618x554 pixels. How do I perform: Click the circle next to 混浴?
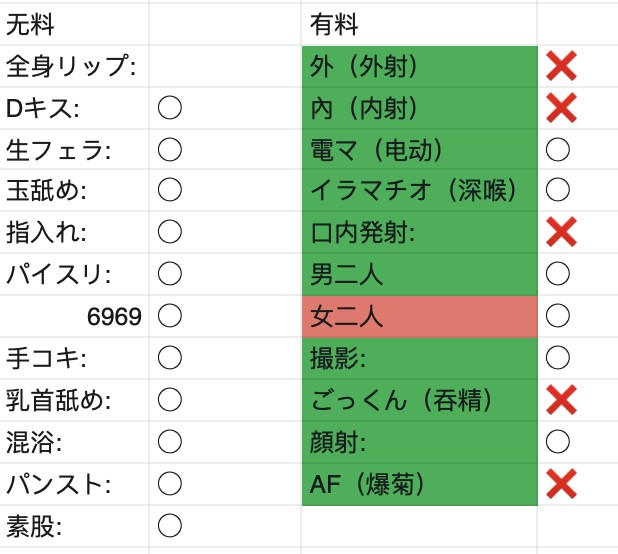tap(170, 441)
